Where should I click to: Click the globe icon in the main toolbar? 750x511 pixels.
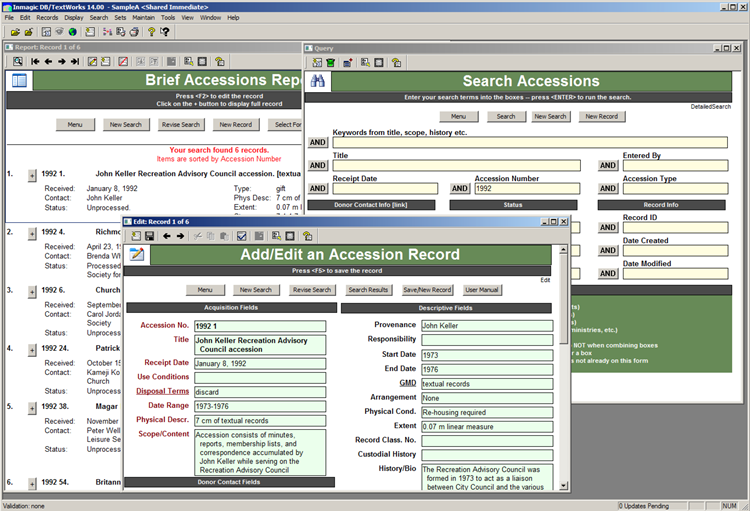pyautogui.click(x=73, y=32)
